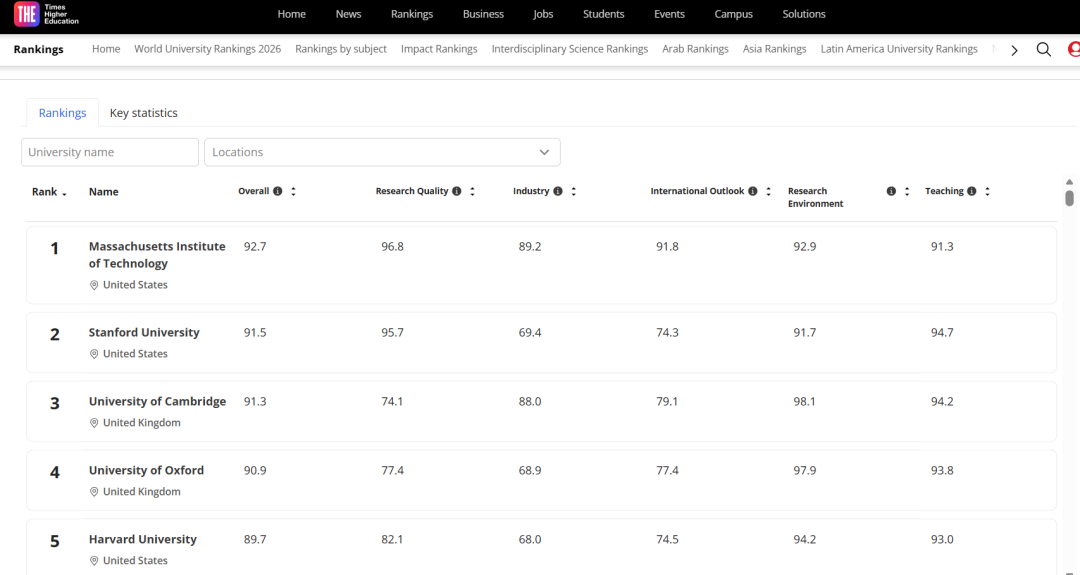Open the Locations dropdown
Viewport: 1080px width, 575px height.
382,152
